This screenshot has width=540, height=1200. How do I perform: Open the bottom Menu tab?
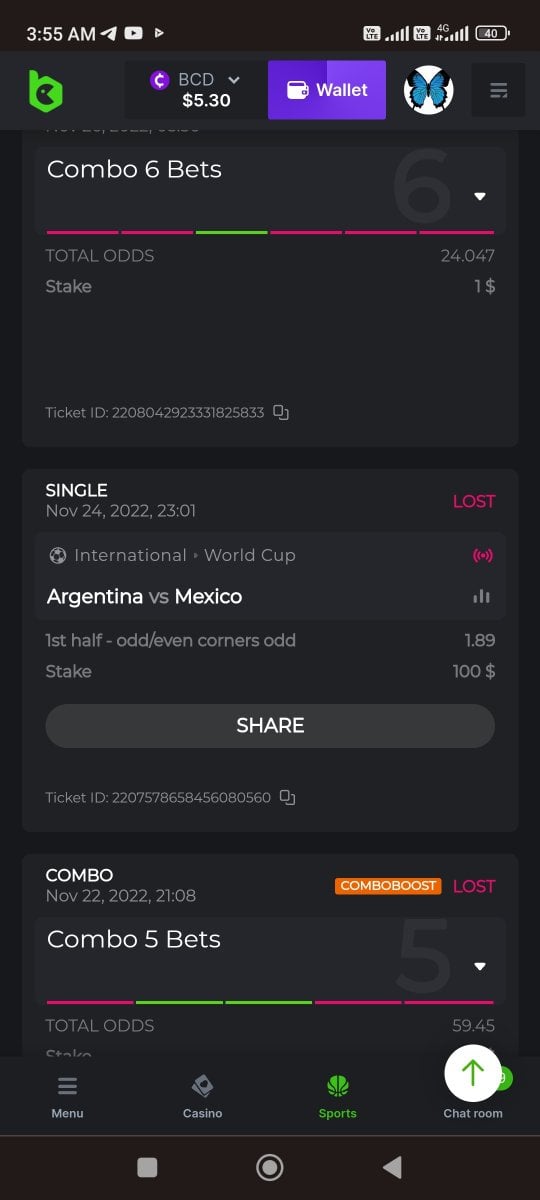tap(67, 1097)
